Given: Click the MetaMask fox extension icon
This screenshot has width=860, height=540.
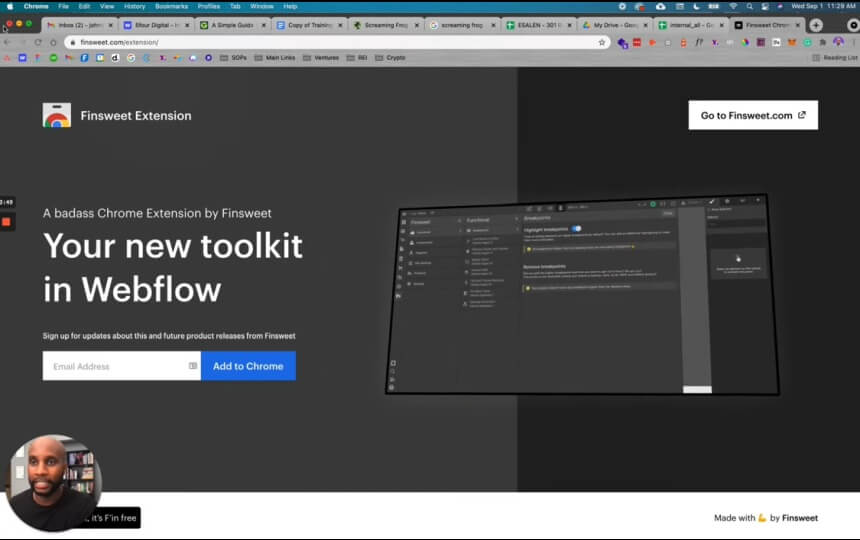Looking at the screenshot, I should click(792, 42).
